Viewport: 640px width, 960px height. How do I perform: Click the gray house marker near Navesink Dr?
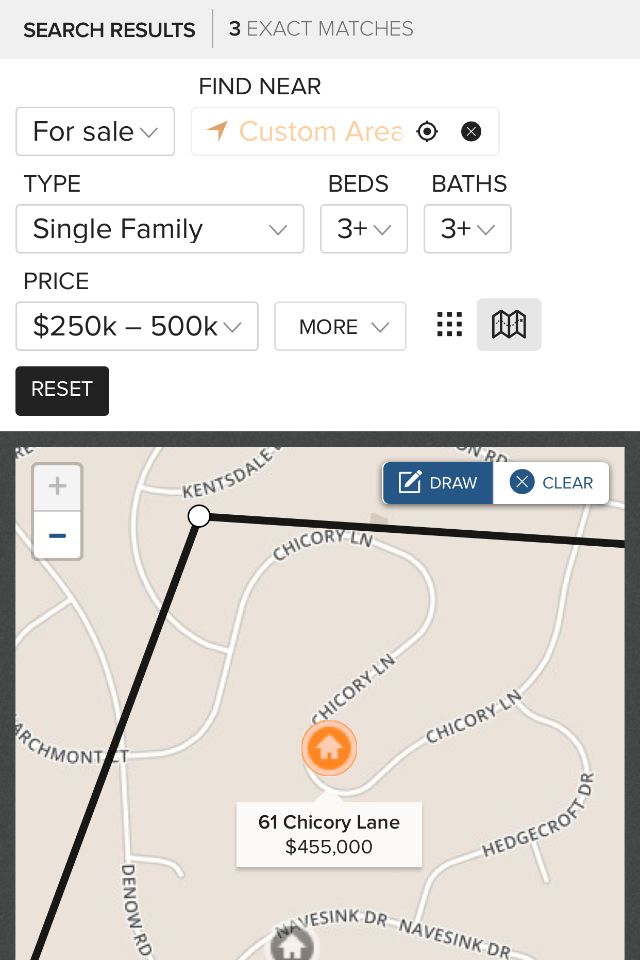coord(292,944)
